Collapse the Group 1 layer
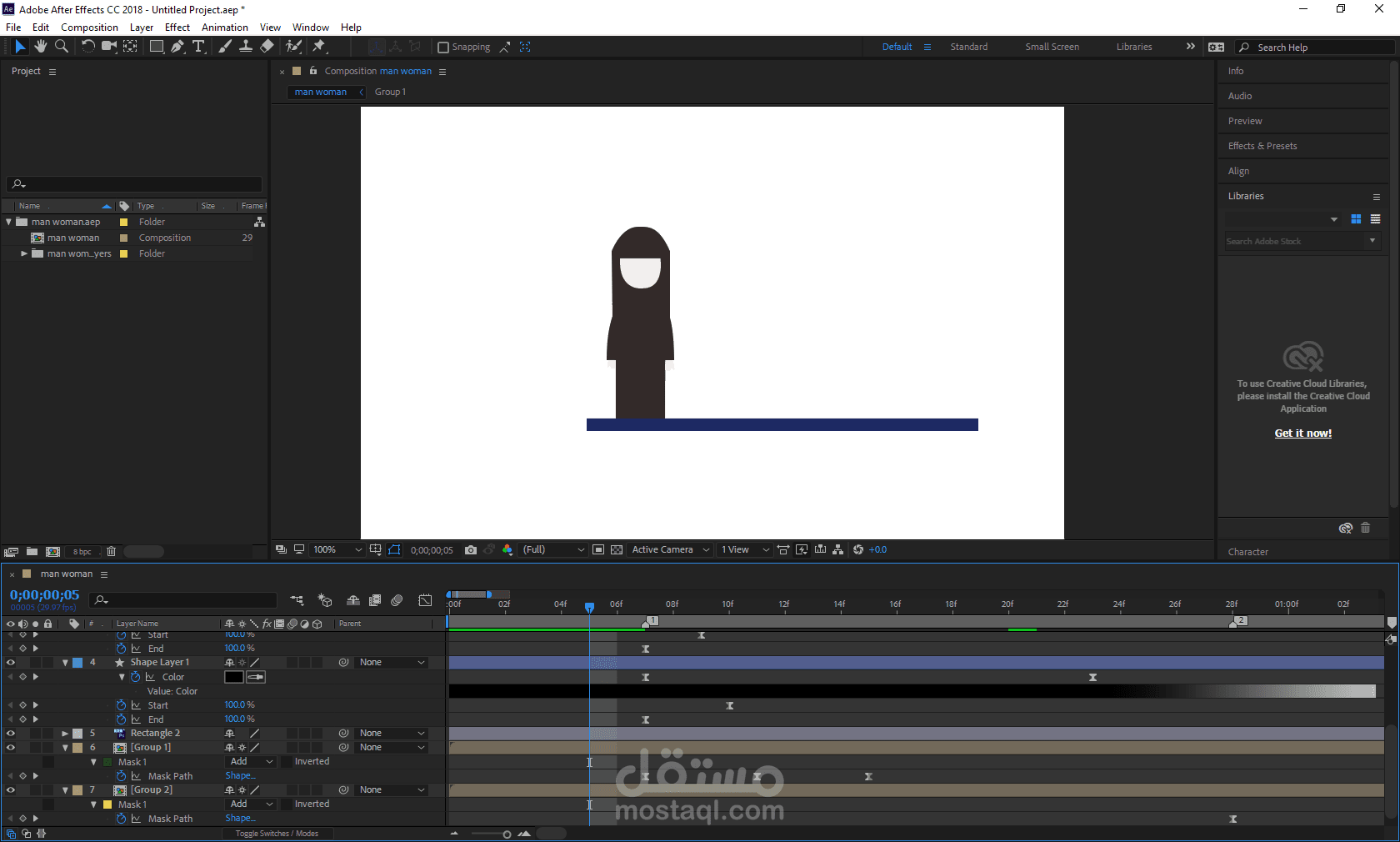Image resolution: width=1400 pixels, height=842 pixels. click(x=65, y=748)
